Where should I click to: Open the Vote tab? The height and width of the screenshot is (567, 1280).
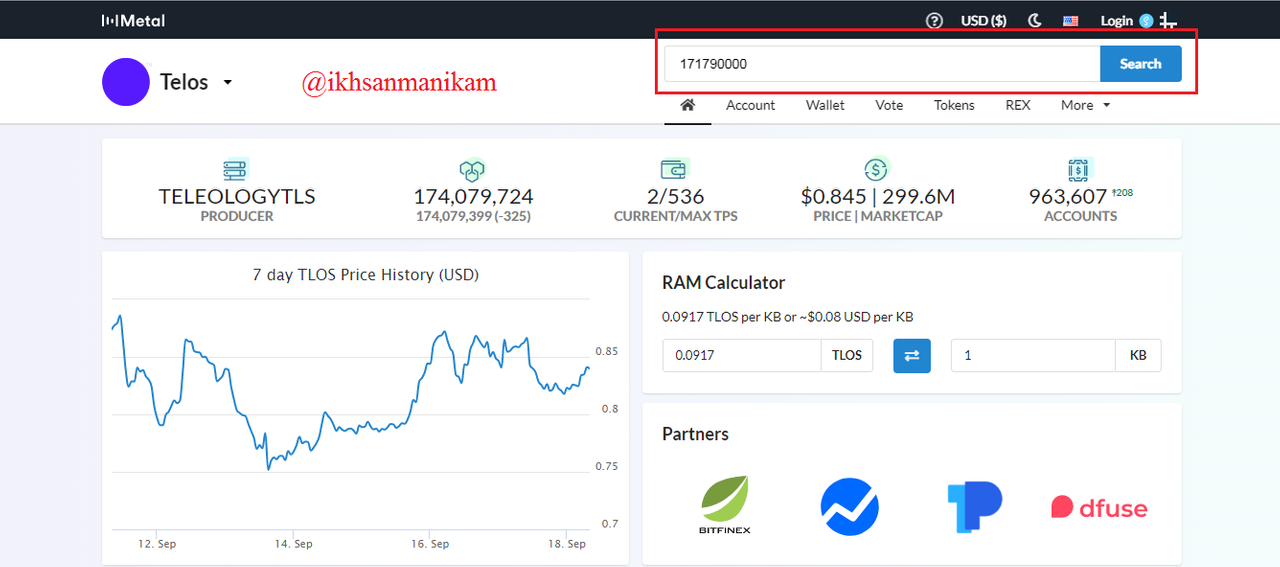coord(889,105)
